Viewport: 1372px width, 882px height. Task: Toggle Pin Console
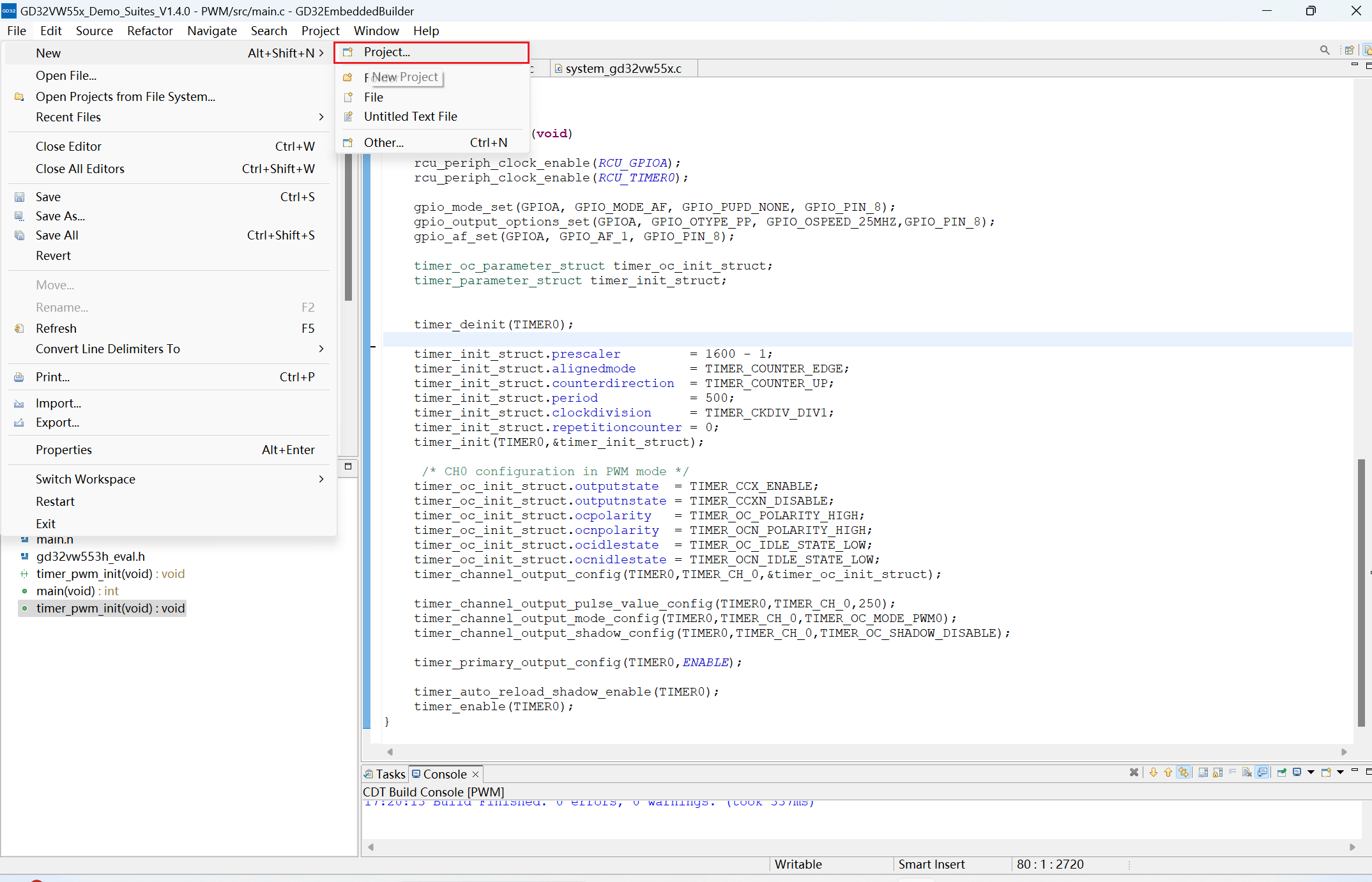1281,772
